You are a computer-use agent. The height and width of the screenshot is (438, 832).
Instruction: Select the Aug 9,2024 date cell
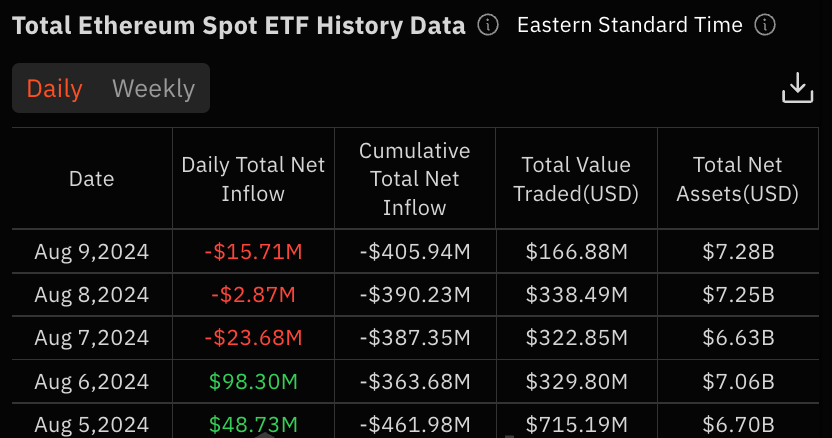click(x=91, y=252)
